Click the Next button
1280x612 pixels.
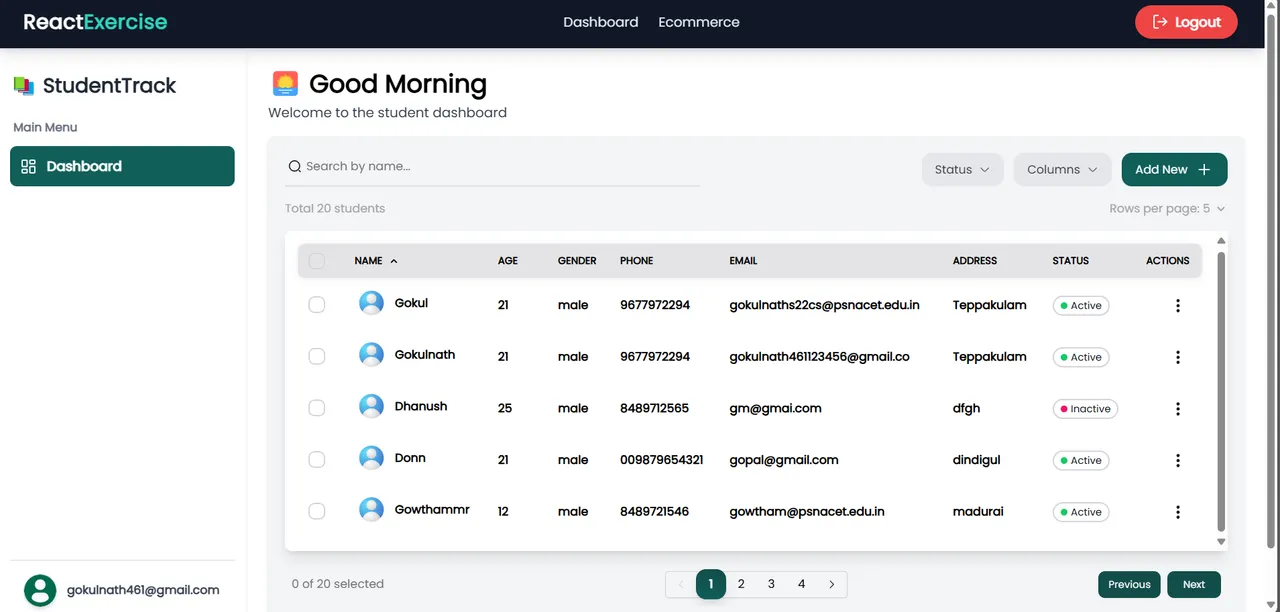(x=1194, y=585)
